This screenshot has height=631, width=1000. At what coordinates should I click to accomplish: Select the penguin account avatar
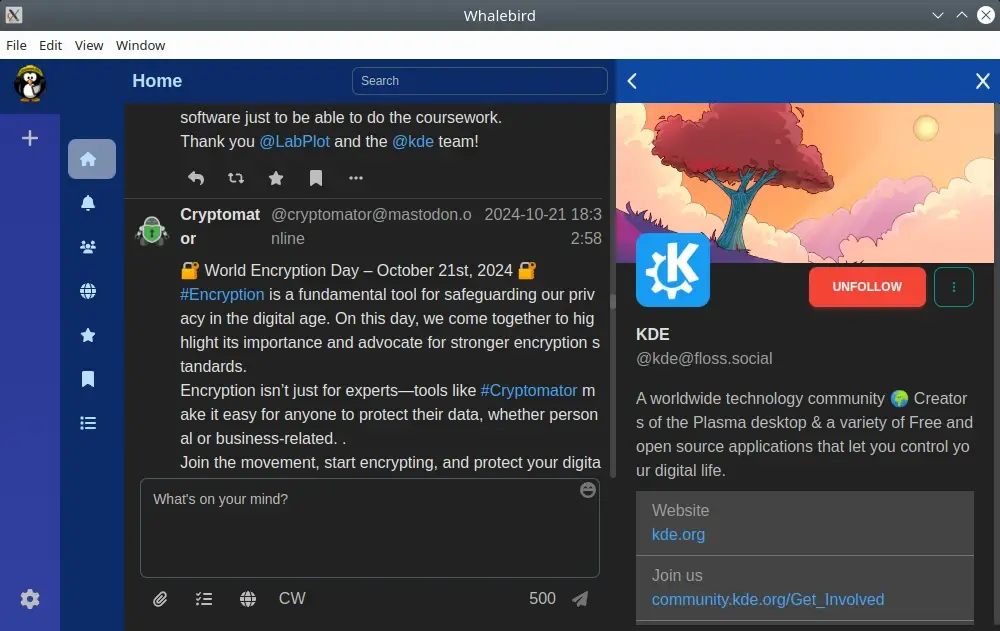(30, 84)
